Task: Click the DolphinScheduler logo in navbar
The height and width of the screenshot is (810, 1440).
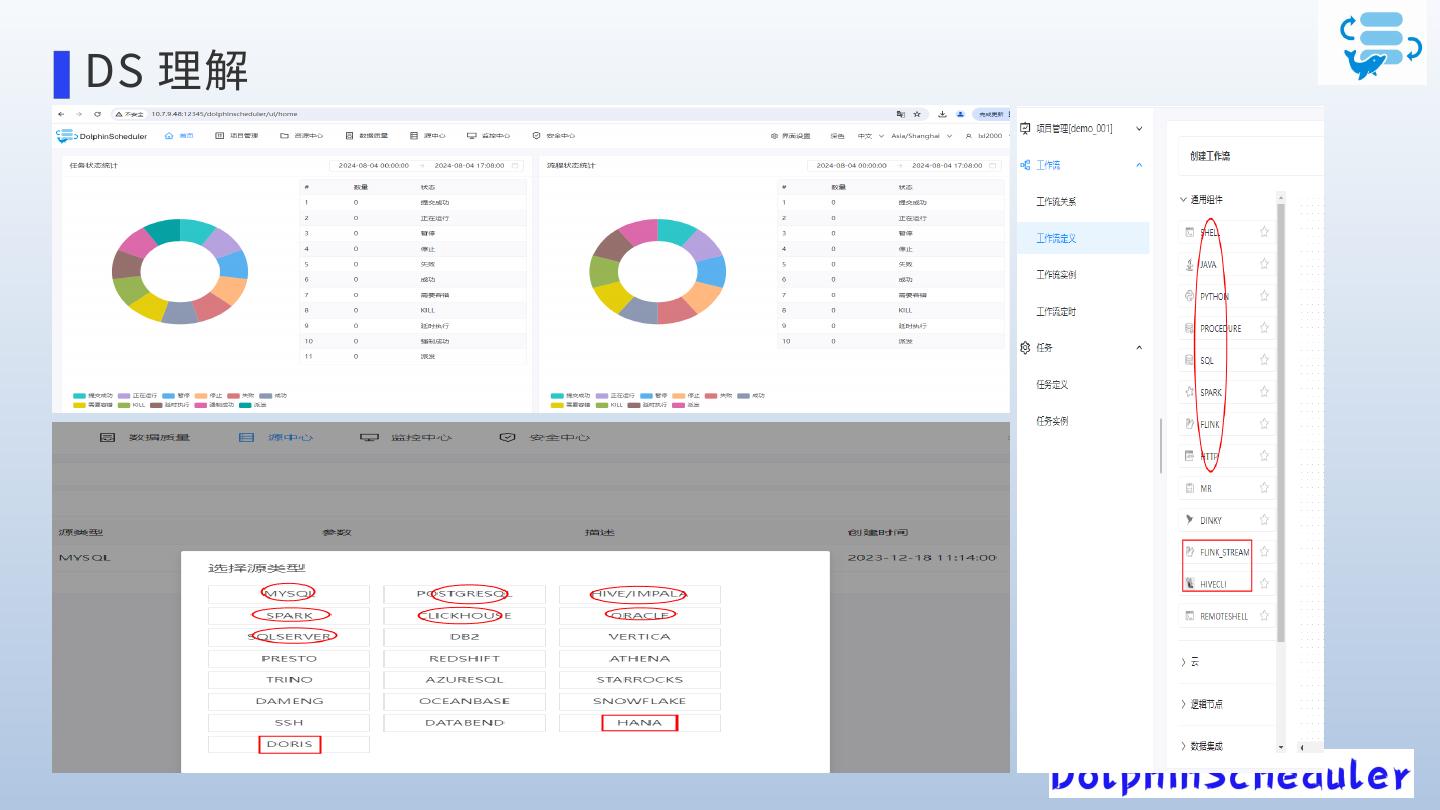Action: (102, 136)
